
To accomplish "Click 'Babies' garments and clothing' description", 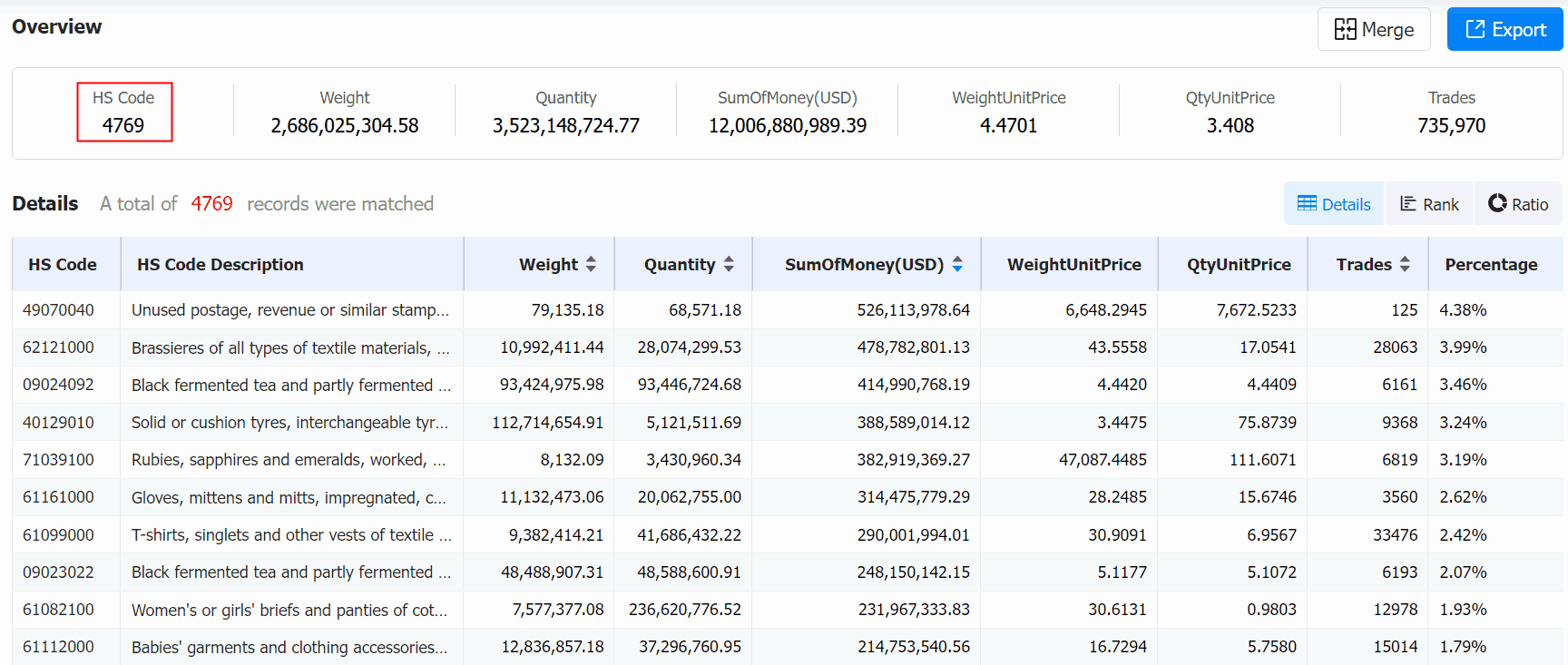I will coord(289,647).
